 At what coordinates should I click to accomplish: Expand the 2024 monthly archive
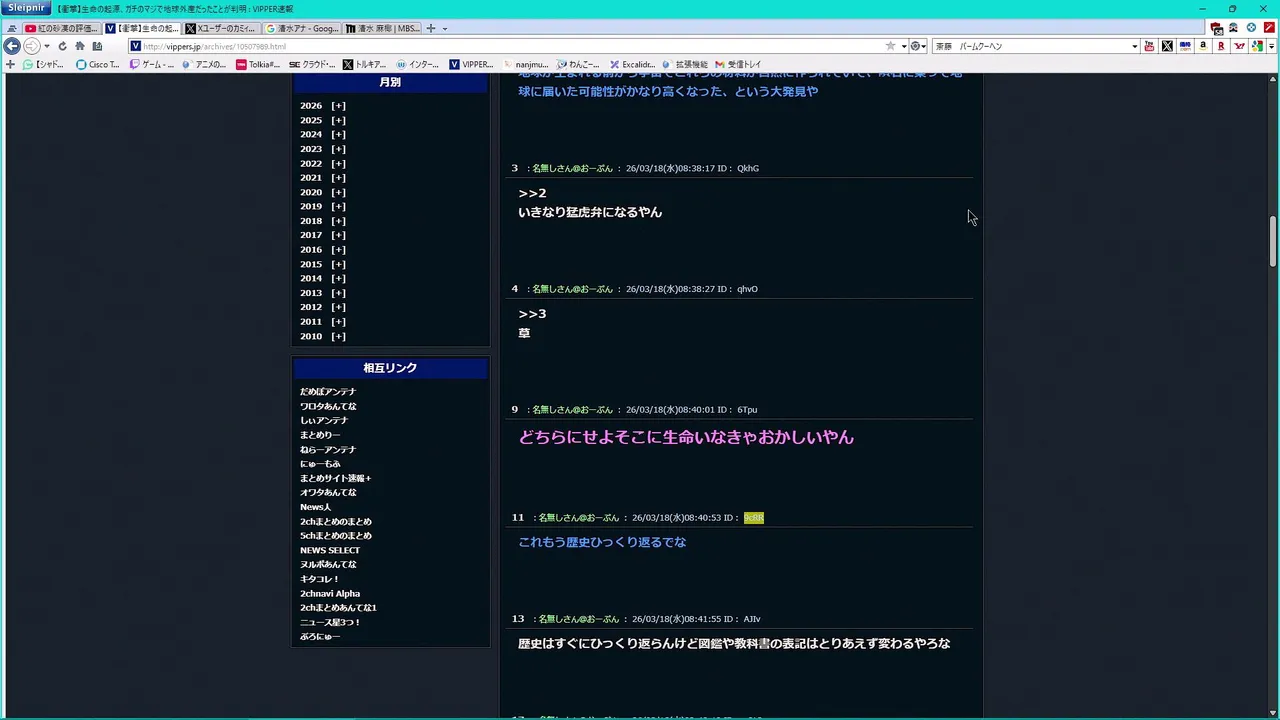339,135
